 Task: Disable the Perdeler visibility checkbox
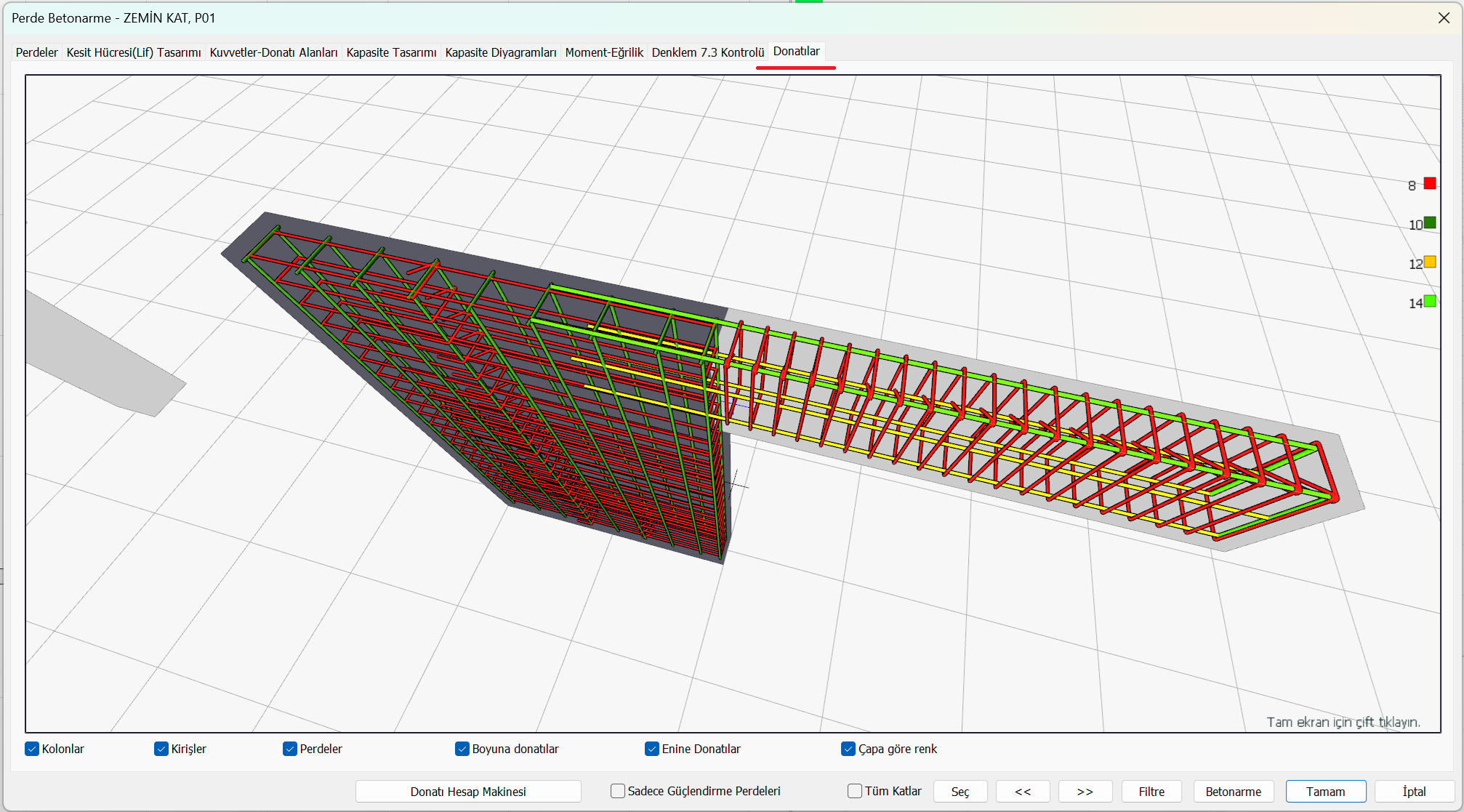coord(290,749)
